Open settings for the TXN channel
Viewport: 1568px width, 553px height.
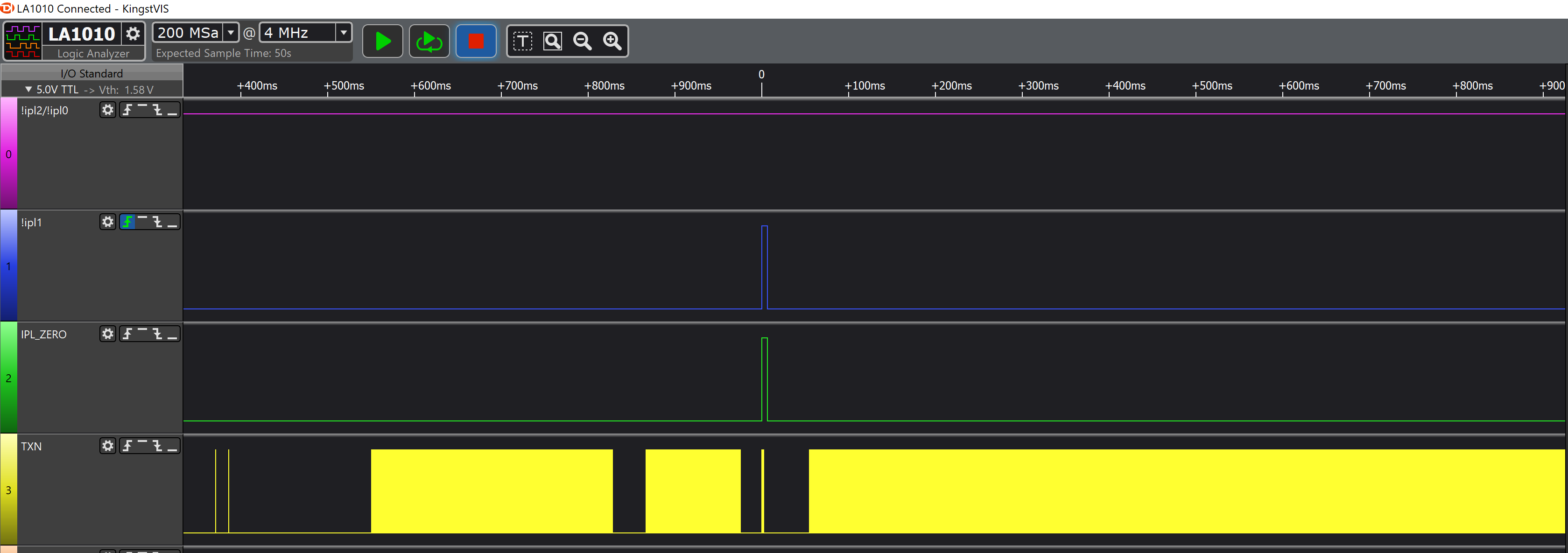[108, 446]
